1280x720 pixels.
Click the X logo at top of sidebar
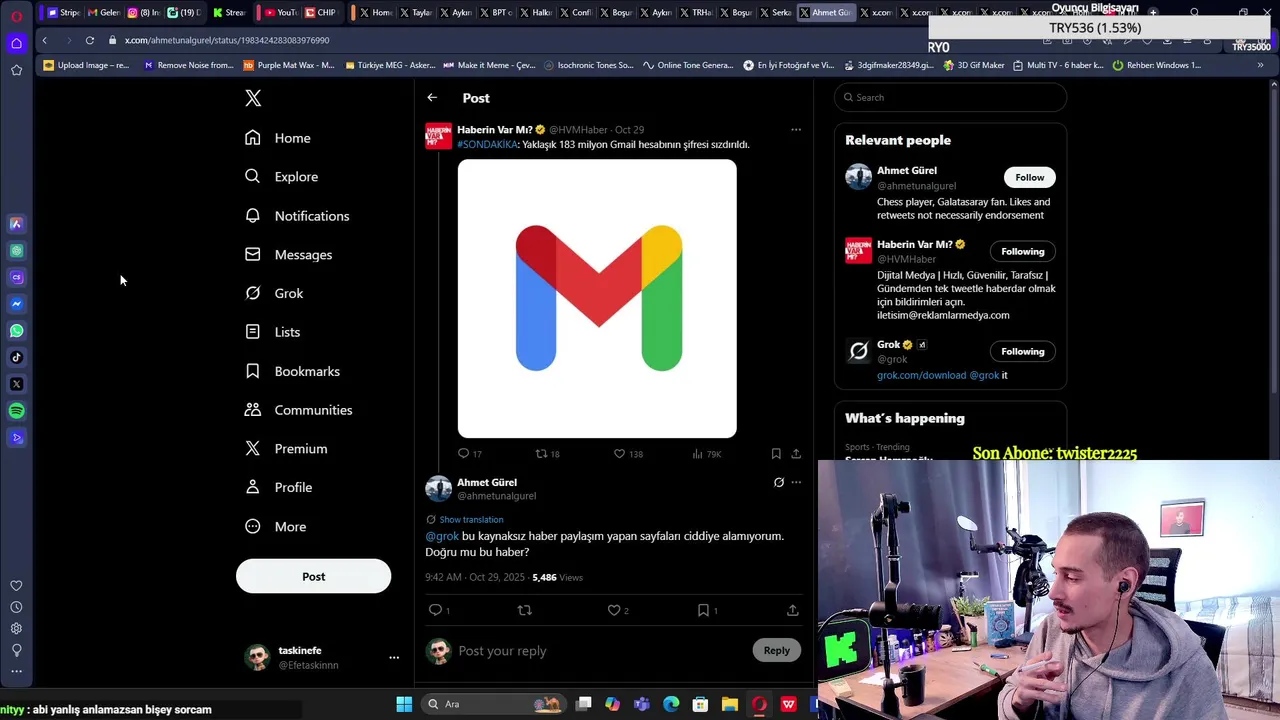tap(253, 98)
